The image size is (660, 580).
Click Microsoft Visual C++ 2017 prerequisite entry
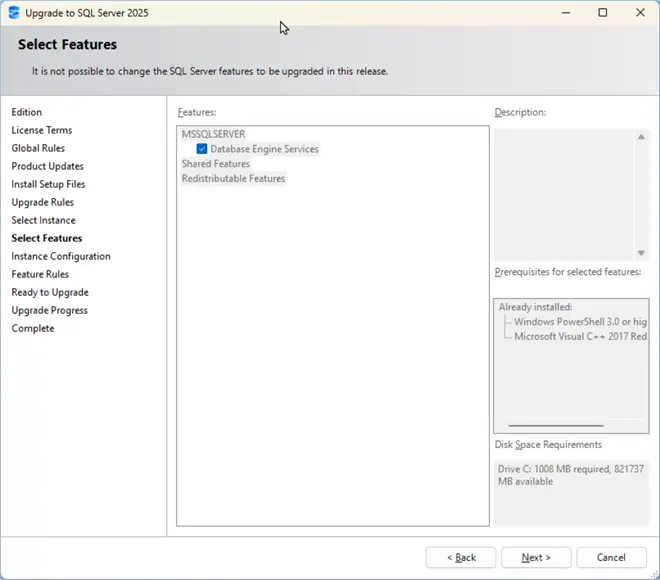(x=580, y=337)
